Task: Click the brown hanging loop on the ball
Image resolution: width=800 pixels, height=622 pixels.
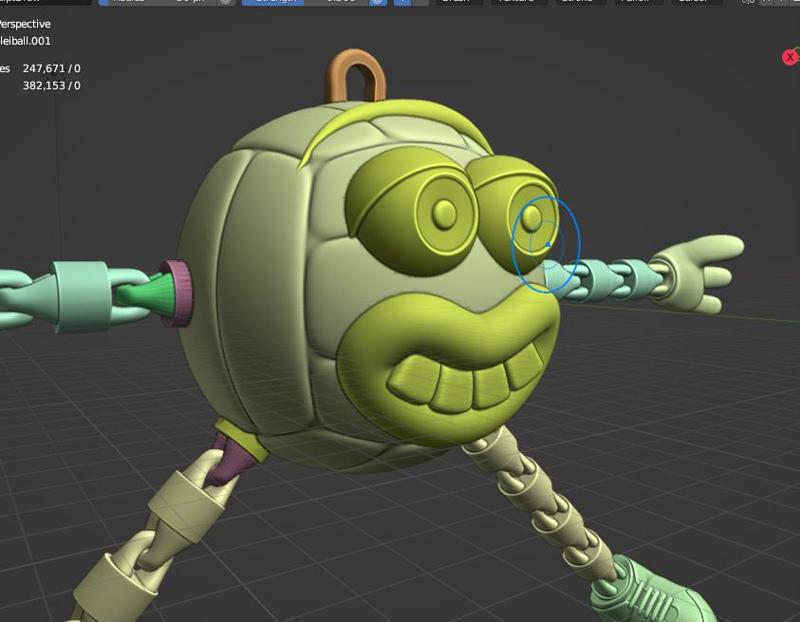Action: tap(356, 76)
